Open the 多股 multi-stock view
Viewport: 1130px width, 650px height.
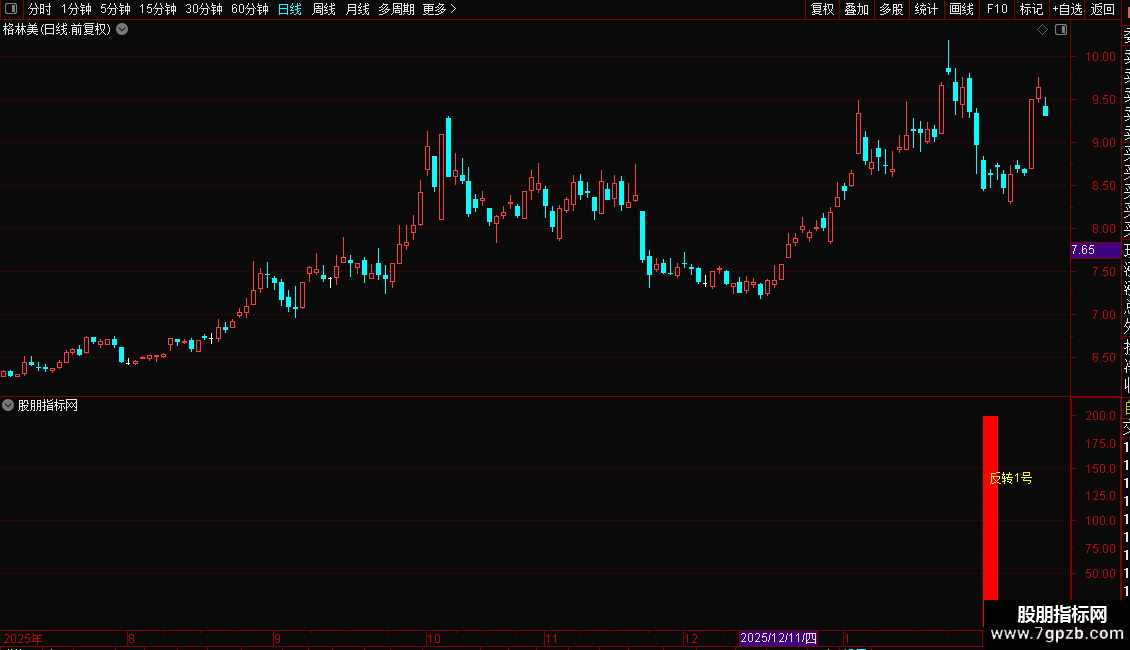click(x=891, y=9)
